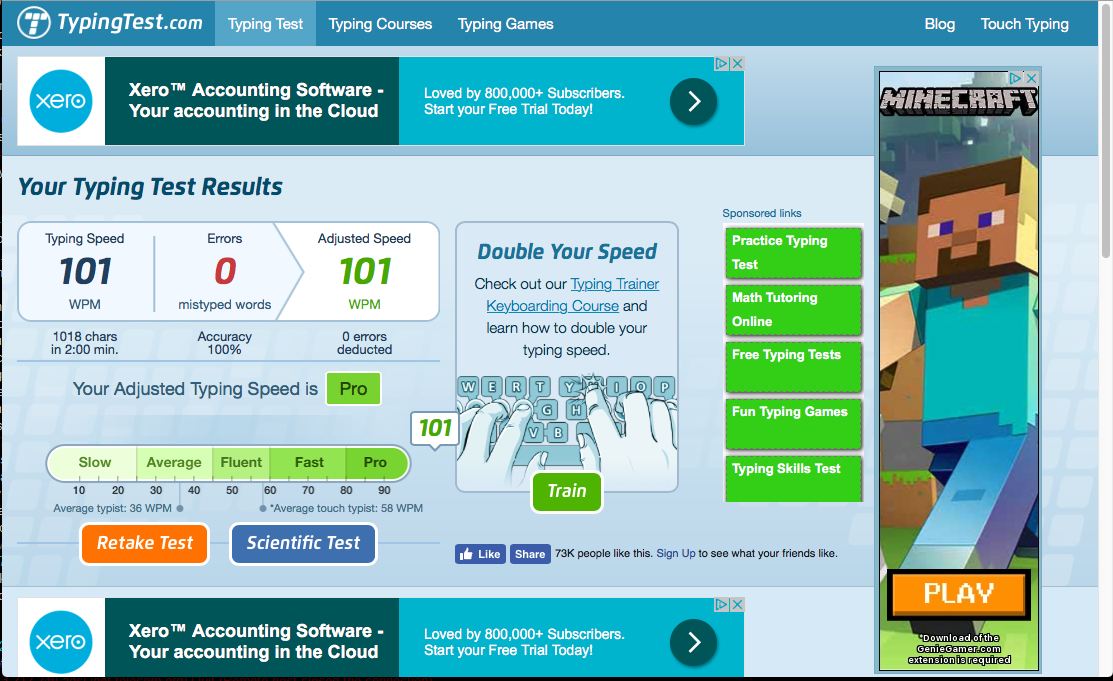Click 'Average typist: 36 WPM' label

[x=113, y=508]
